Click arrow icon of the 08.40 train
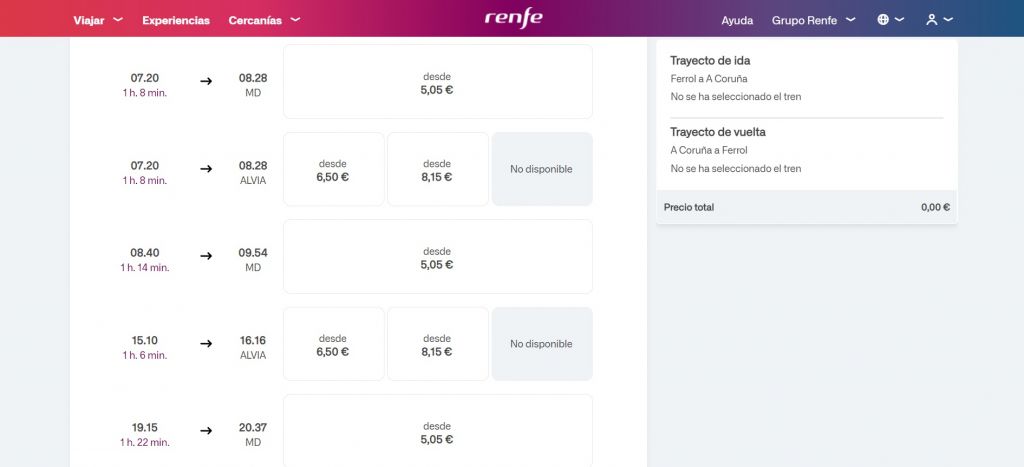This screenshot has width=1024, height=467. pos(206,256)
